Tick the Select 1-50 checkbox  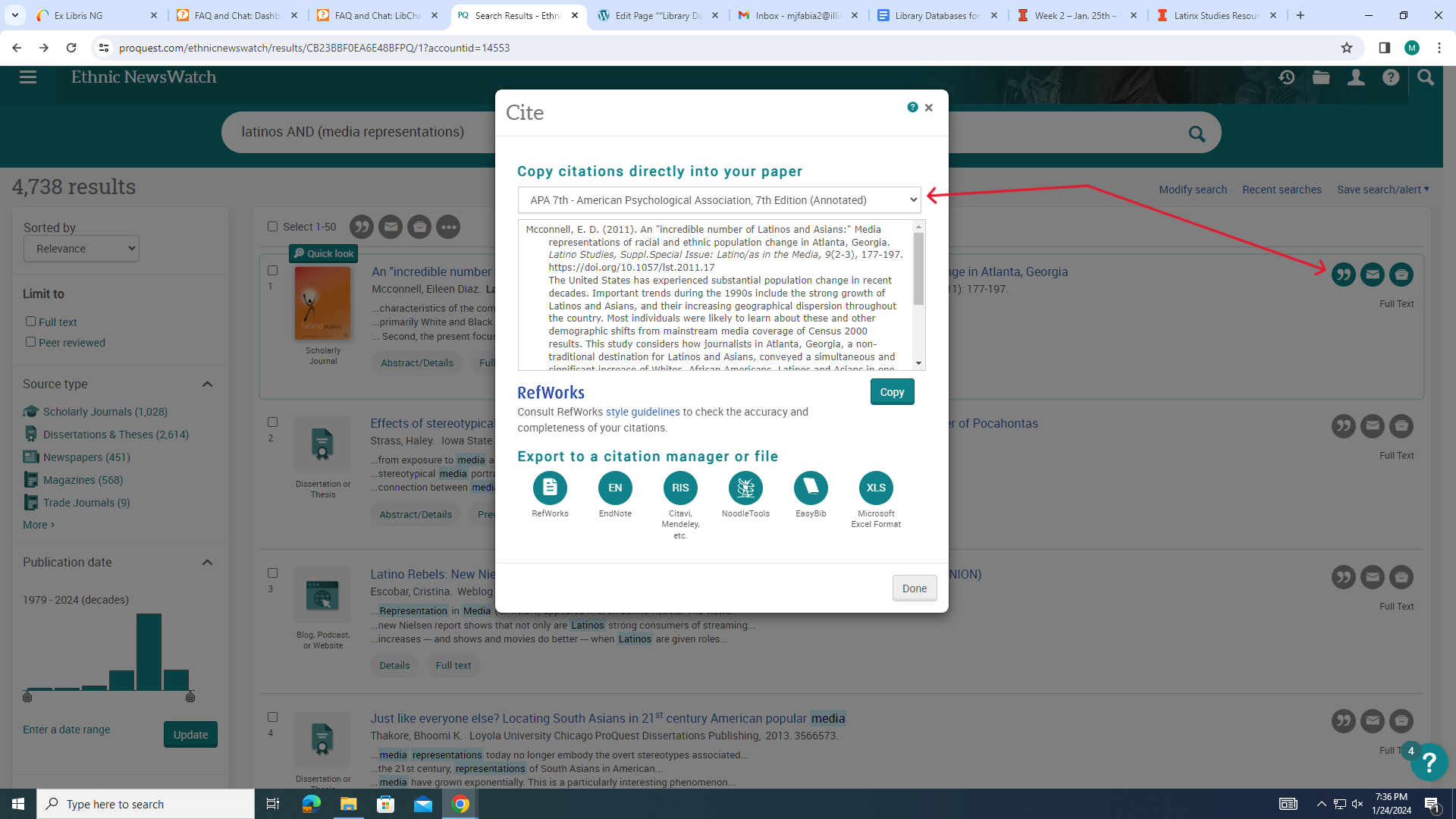tap(273, 227)
